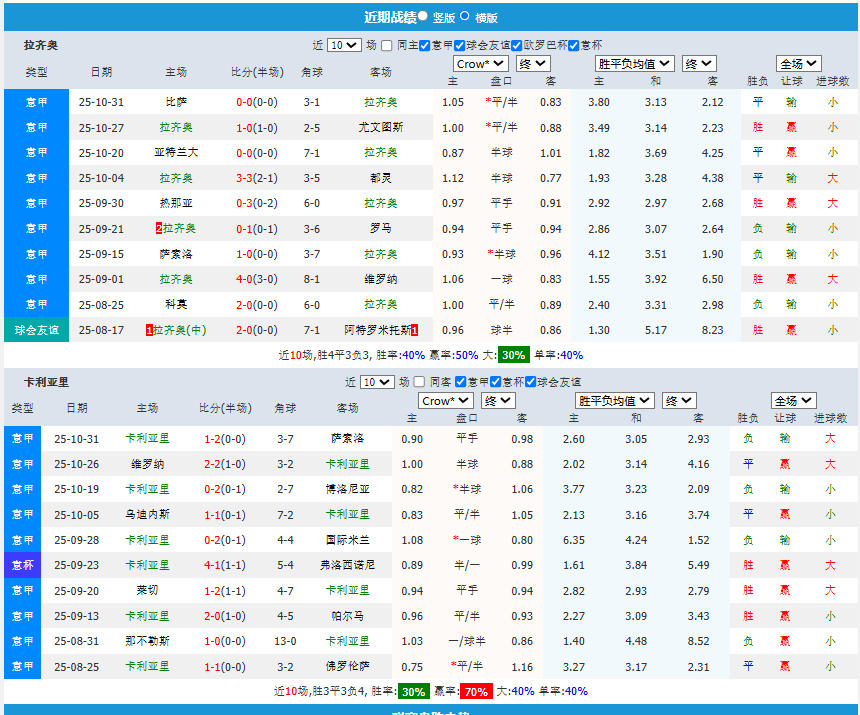Toggle 同客 checkbox in the 卡利亚里 section
This screenshot has width=860, height=715.
421,382
